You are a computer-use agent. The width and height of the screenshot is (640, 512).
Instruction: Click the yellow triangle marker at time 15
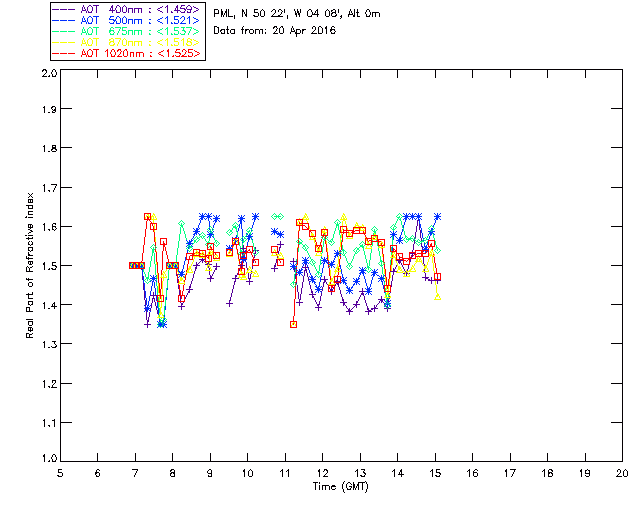(438, 297)
